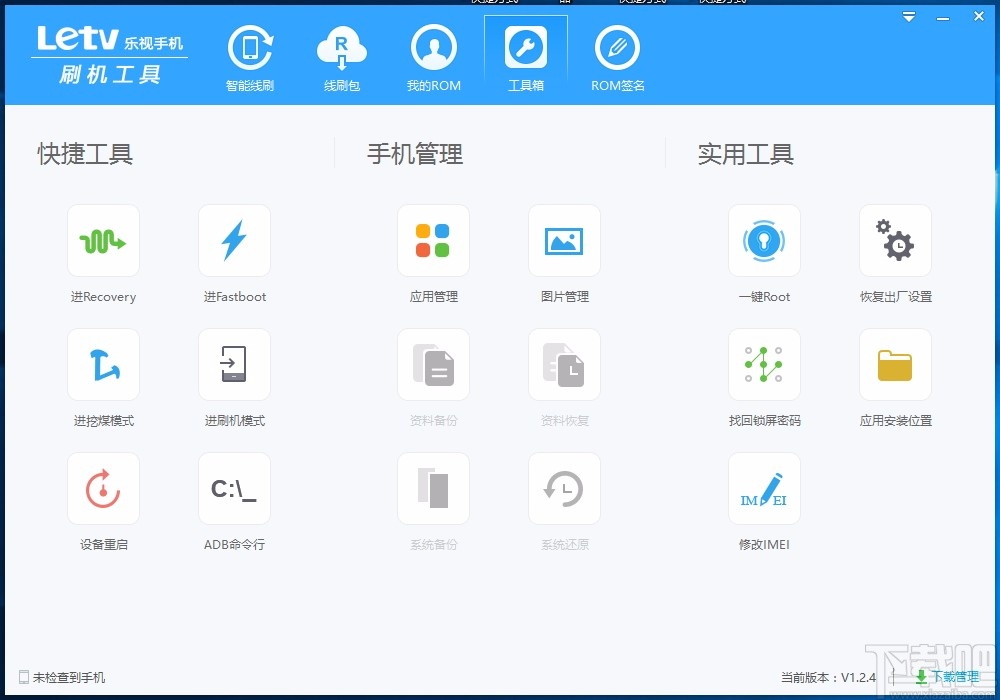Launch the ADB命令行 tool
This screenshot has width=1000, height=700.
pyautogui.click(x=234, y=489)
